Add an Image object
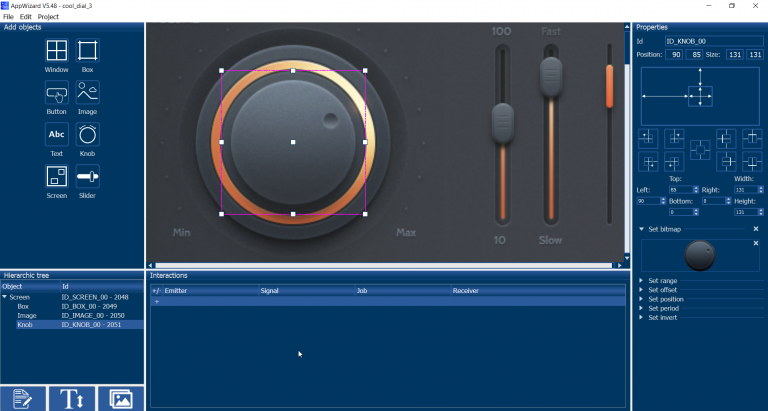This screenshot has height=411, width=768. [x=88, y=93]
